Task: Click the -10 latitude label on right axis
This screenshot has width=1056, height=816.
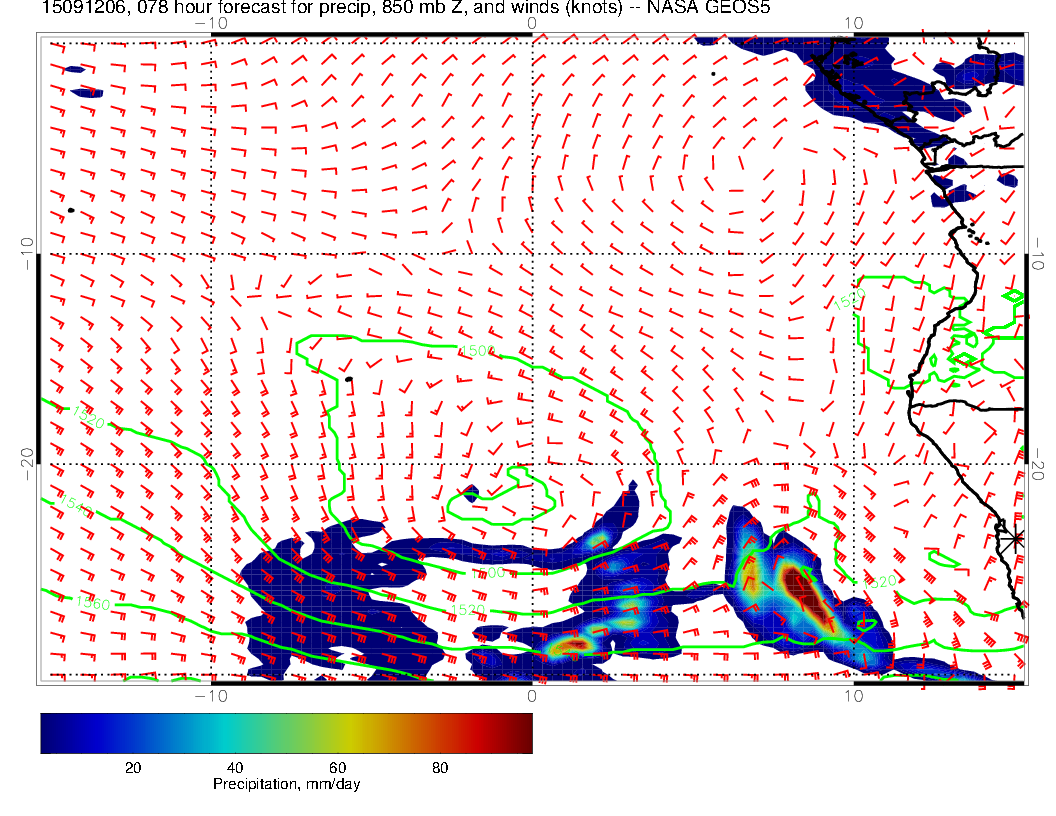Action: pyautogui.click(x=1037, y=250)
